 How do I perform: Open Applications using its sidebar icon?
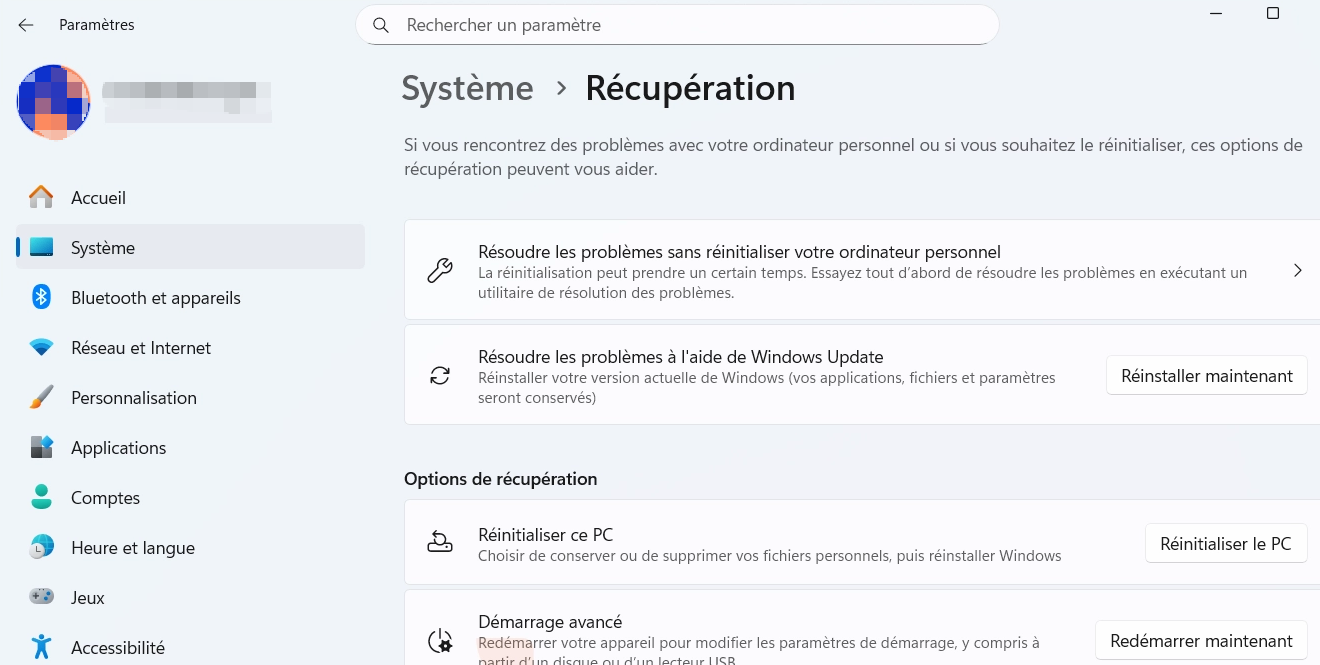41,447
